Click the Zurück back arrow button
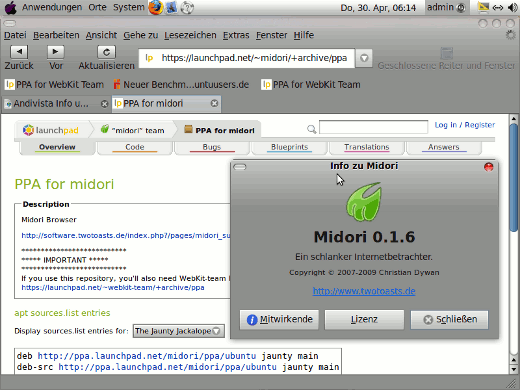520x390 pixels. [x=19, y=52]
